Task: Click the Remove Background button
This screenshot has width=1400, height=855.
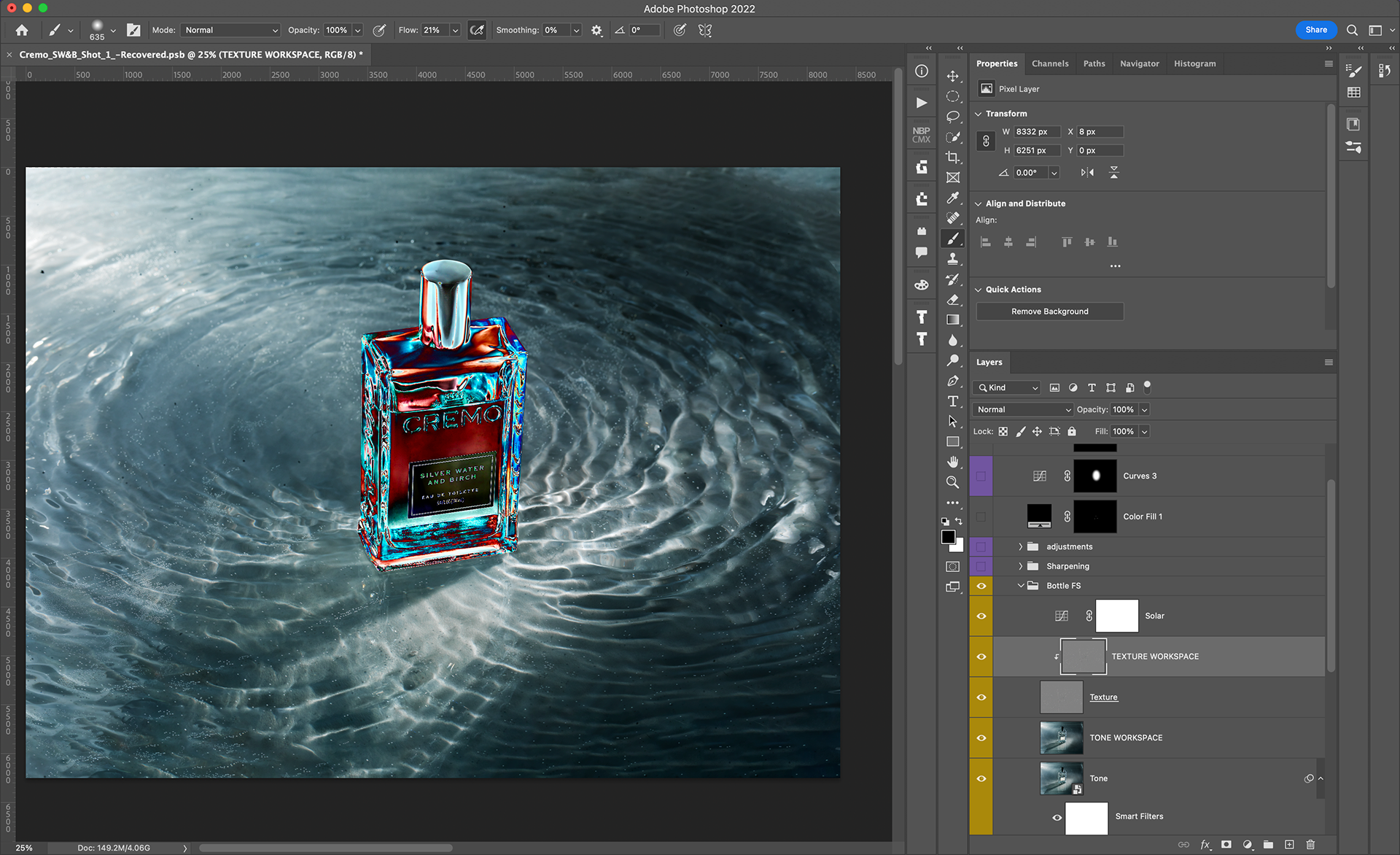Action: 1049,312
